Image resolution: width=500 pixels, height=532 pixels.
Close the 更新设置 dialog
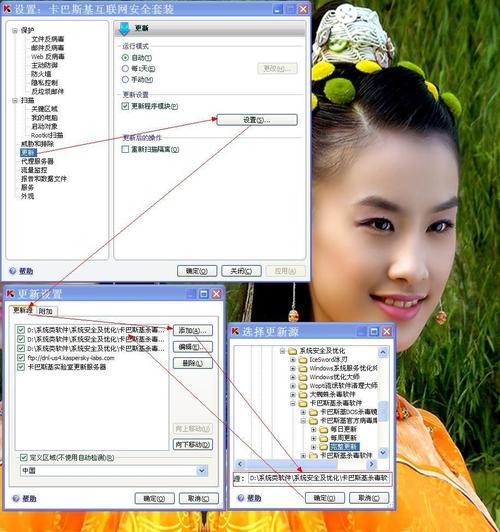[x=216, y=294]
